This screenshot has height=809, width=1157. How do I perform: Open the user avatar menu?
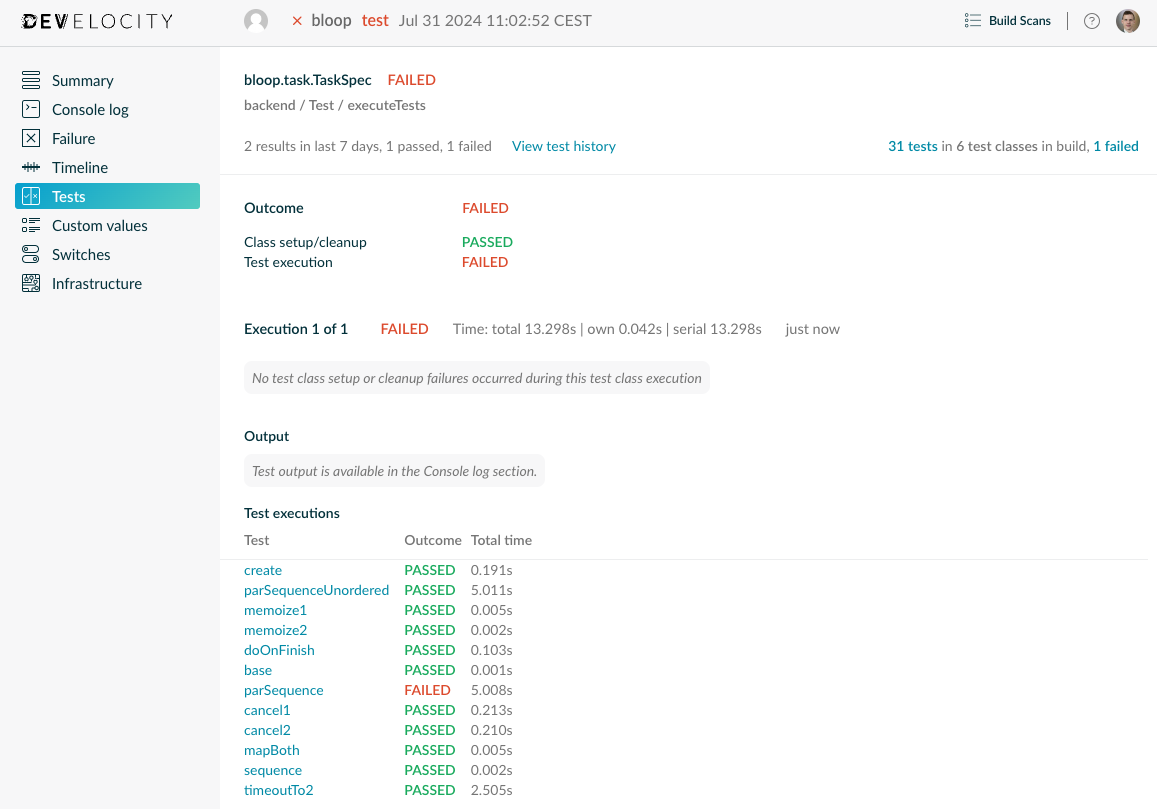click(1128, 20)
